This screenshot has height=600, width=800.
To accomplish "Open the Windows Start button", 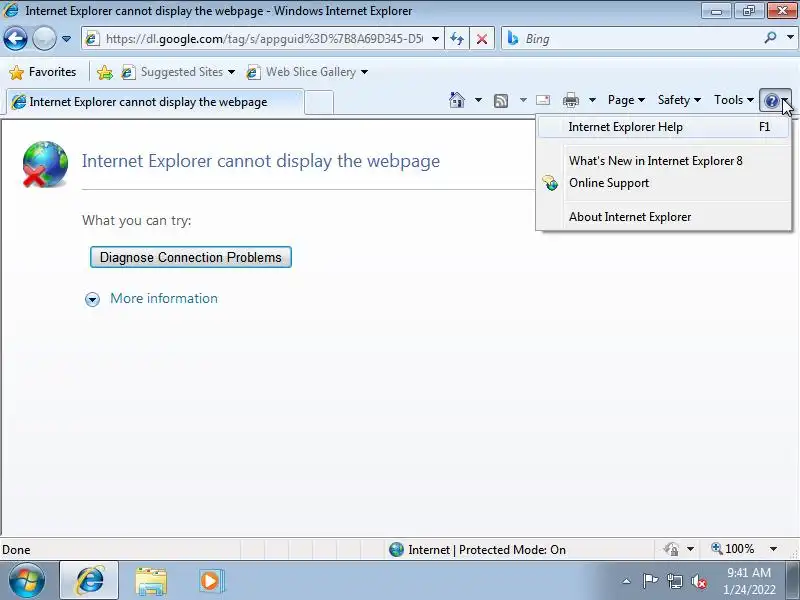I will (27, 580).
